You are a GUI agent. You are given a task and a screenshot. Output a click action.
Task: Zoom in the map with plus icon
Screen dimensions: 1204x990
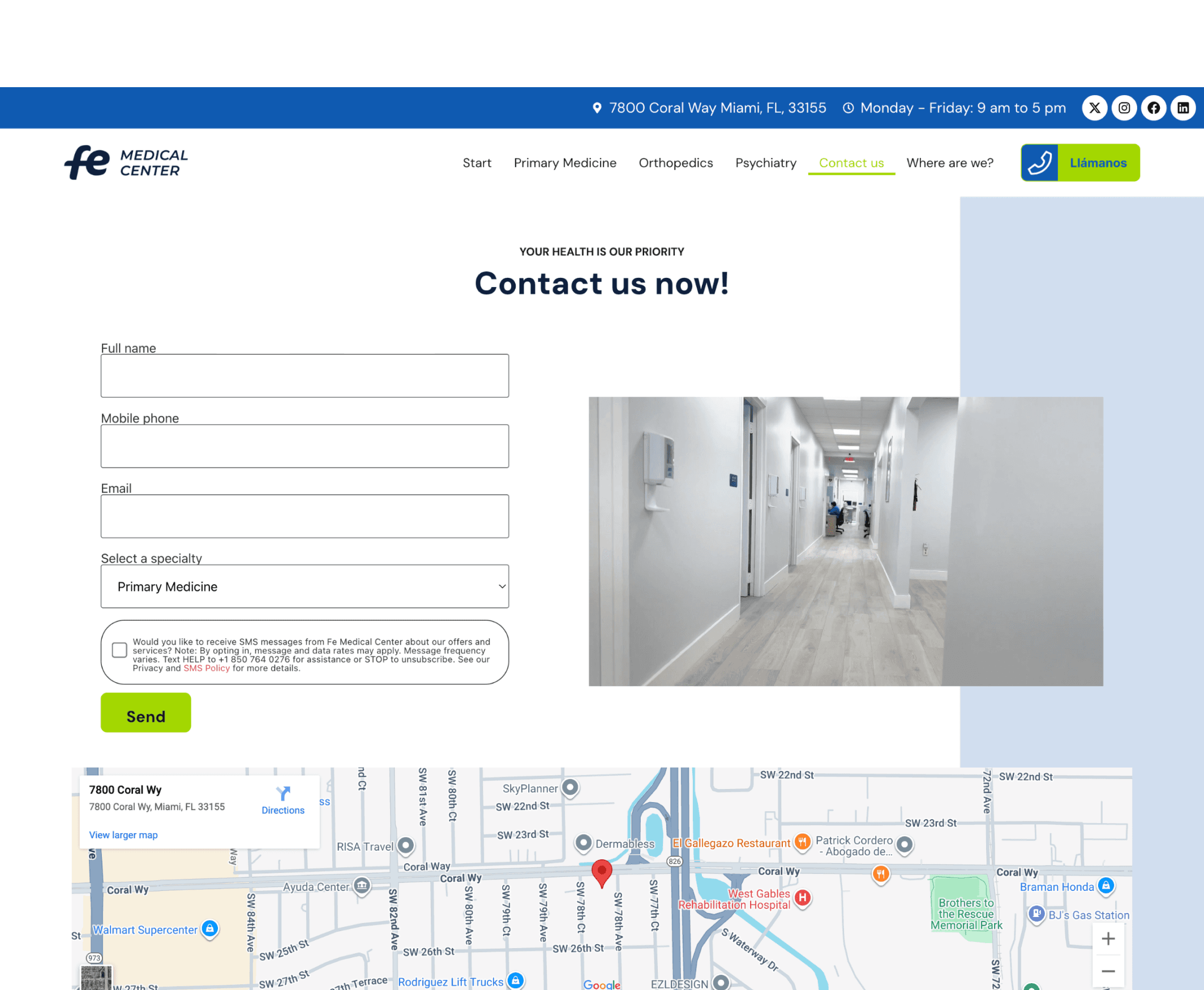[x=1108, y=938]
